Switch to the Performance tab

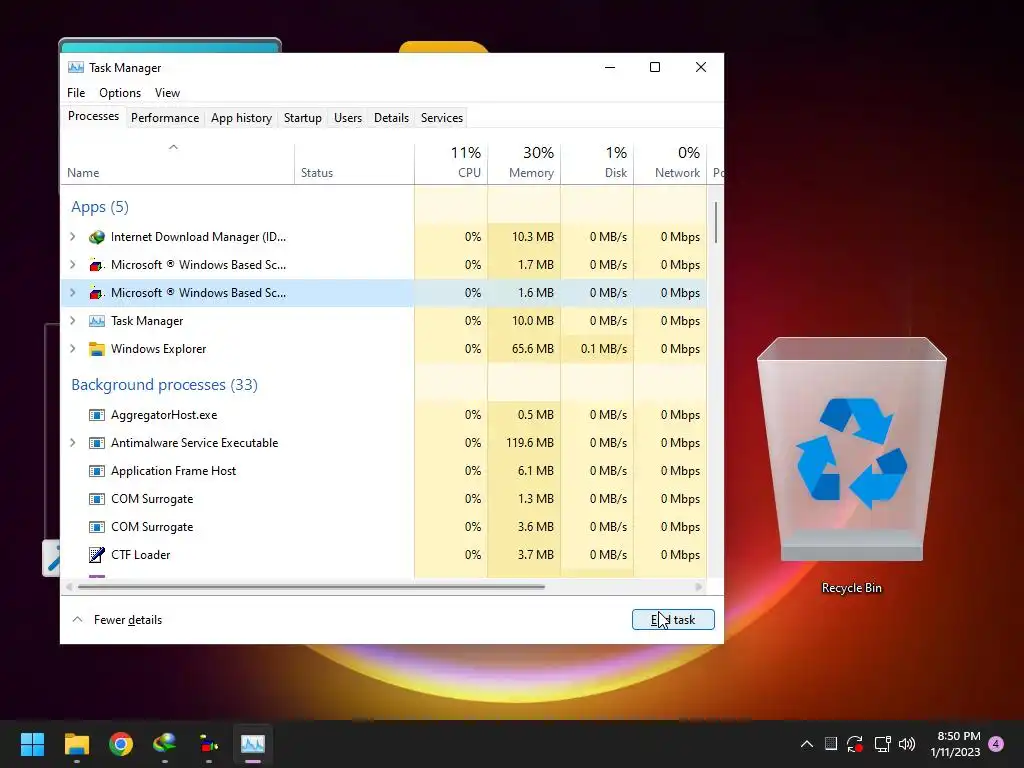click(x=165, y=118)
